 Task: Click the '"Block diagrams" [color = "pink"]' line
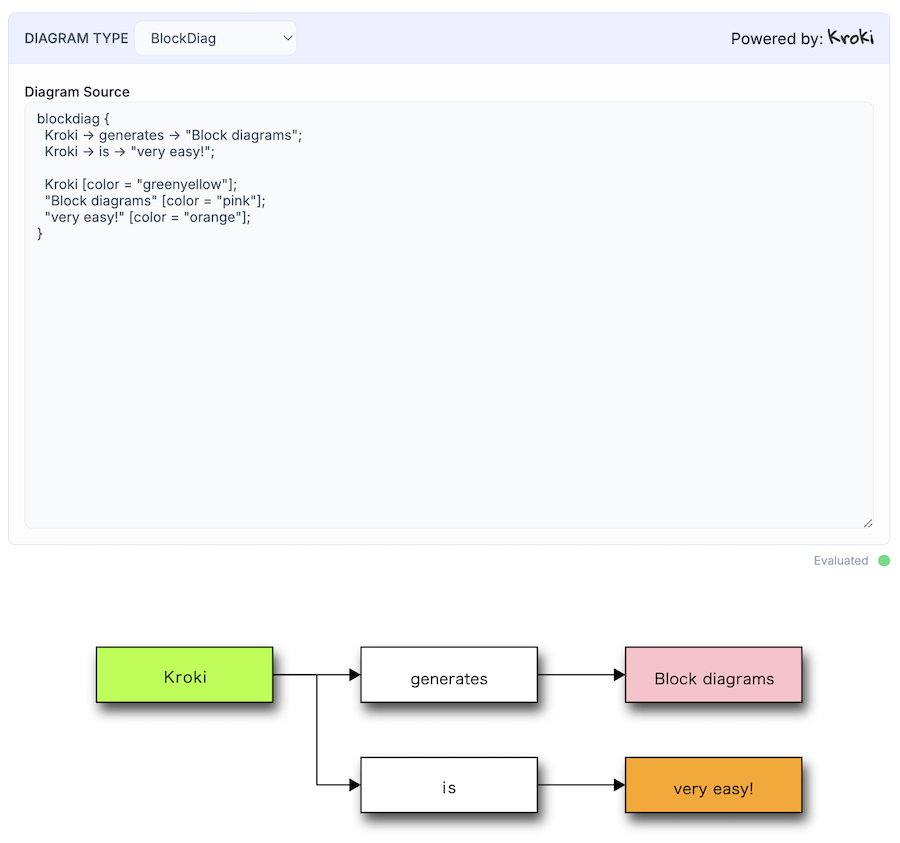pos(155,201)
